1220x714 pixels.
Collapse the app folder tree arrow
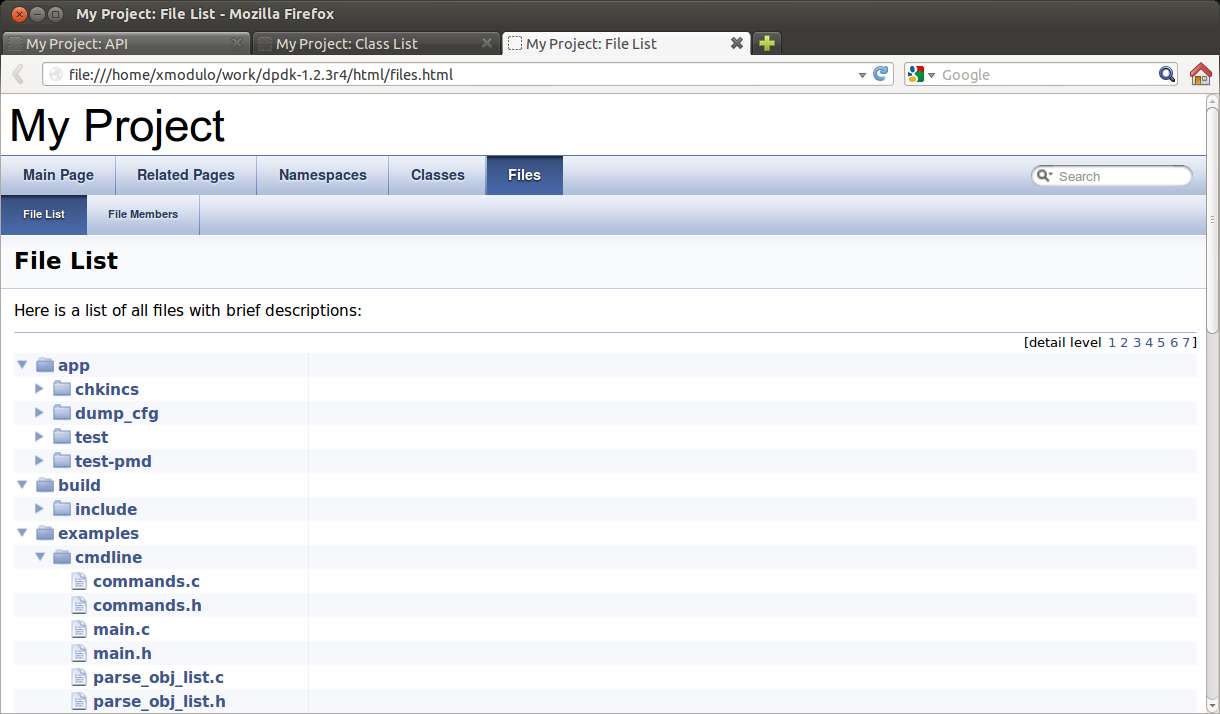pos(22,365)
